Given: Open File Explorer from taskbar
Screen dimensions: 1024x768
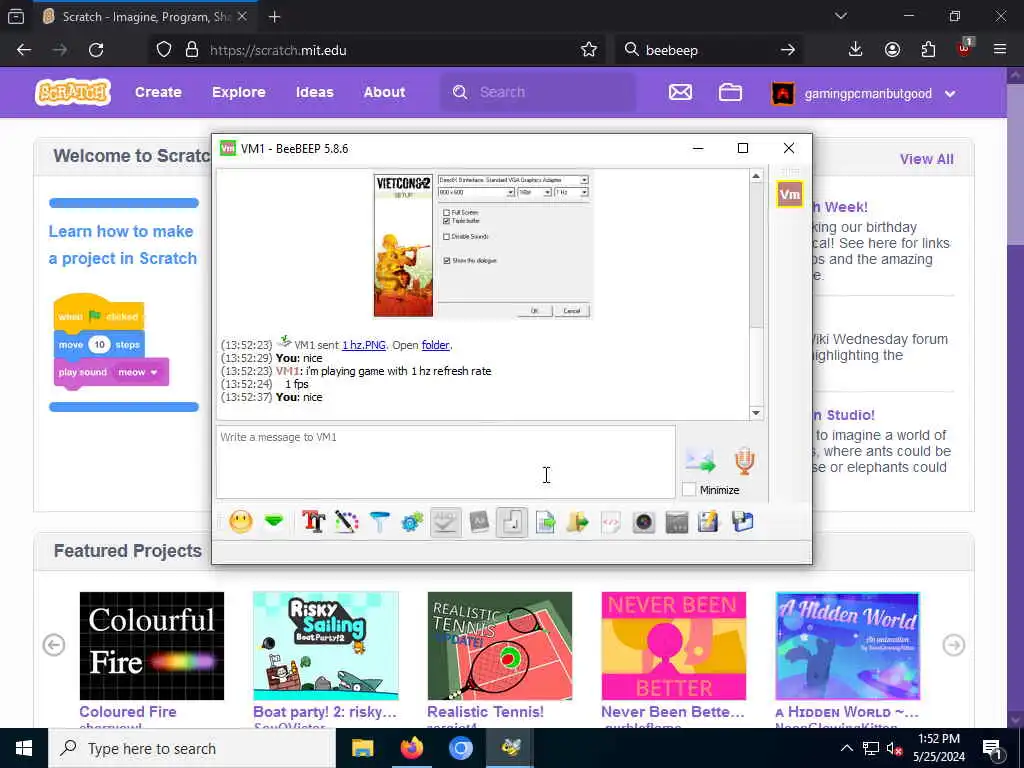Looking at the screenshot, I should [x=362, y=748].
